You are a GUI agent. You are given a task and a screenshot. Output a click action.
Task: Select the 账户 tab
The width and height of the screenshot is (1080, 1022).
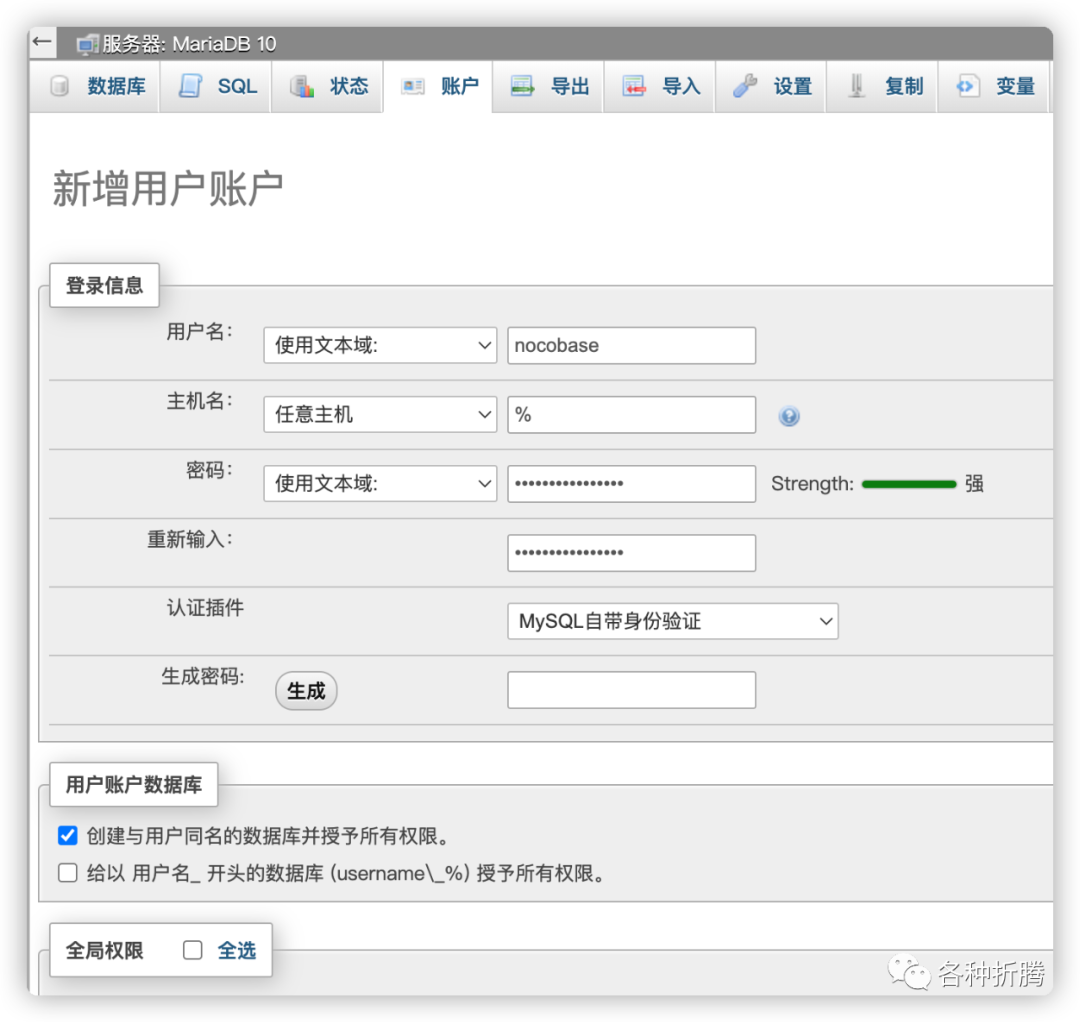[438, 86]
